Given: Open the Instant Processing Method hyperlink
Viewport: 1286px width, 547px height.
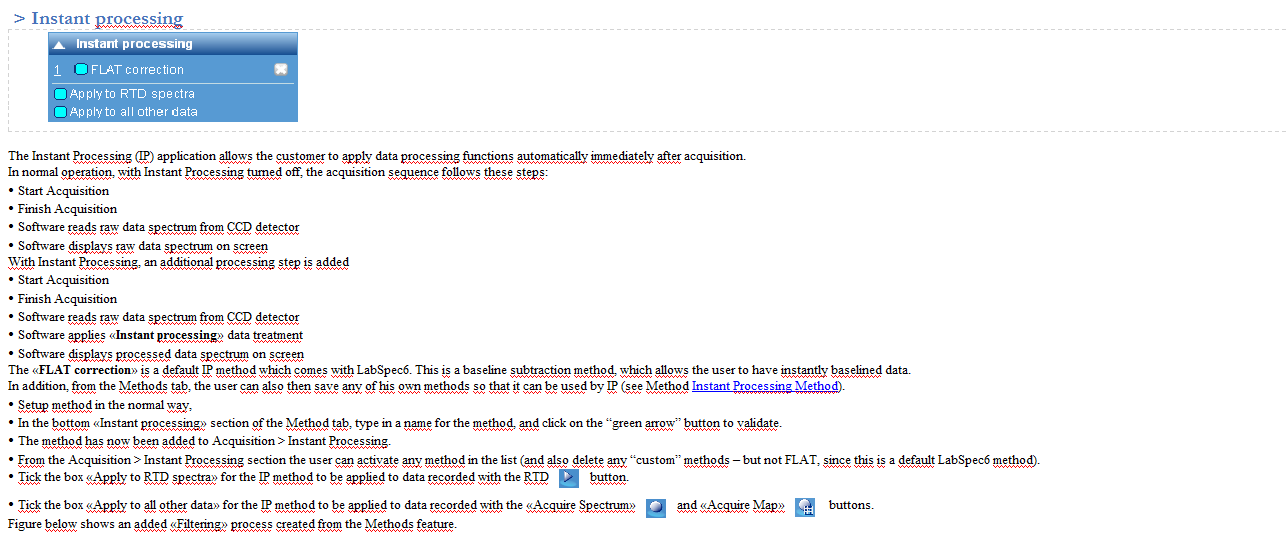Looking at the screenshot, I should point(767,386).
